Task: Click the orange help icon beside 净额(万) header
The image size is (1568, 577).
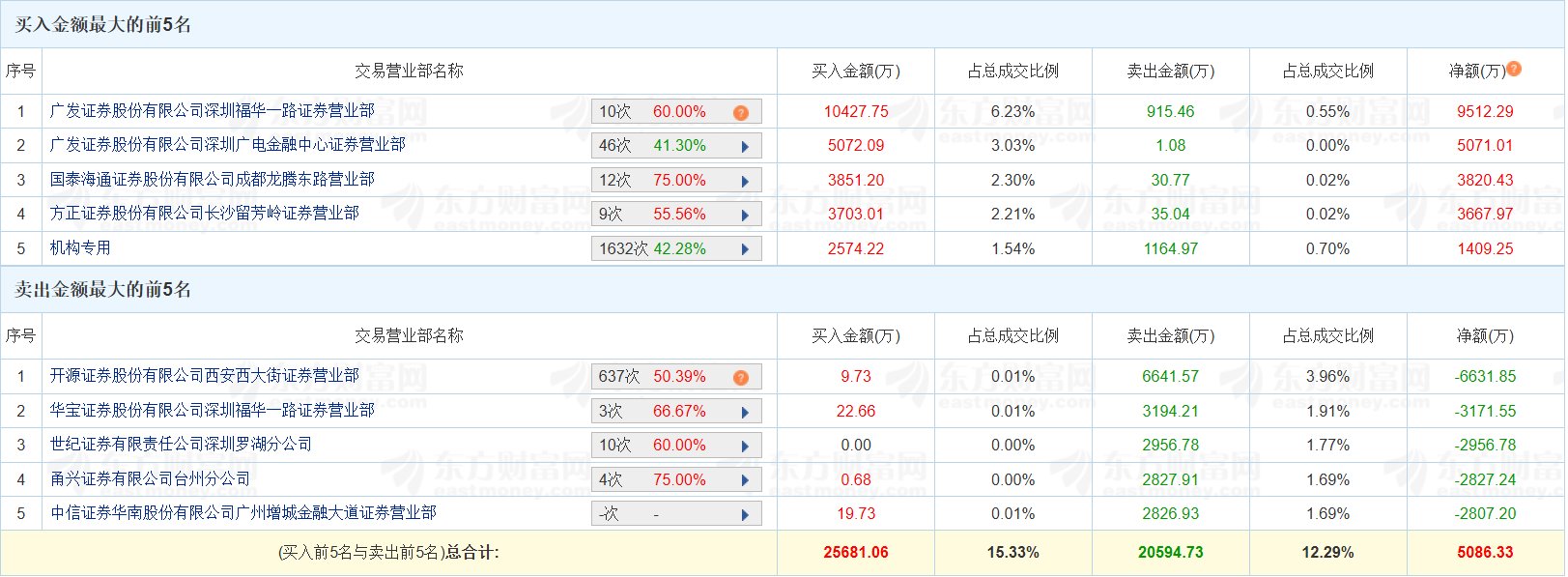Action: tap(1514, 69)
